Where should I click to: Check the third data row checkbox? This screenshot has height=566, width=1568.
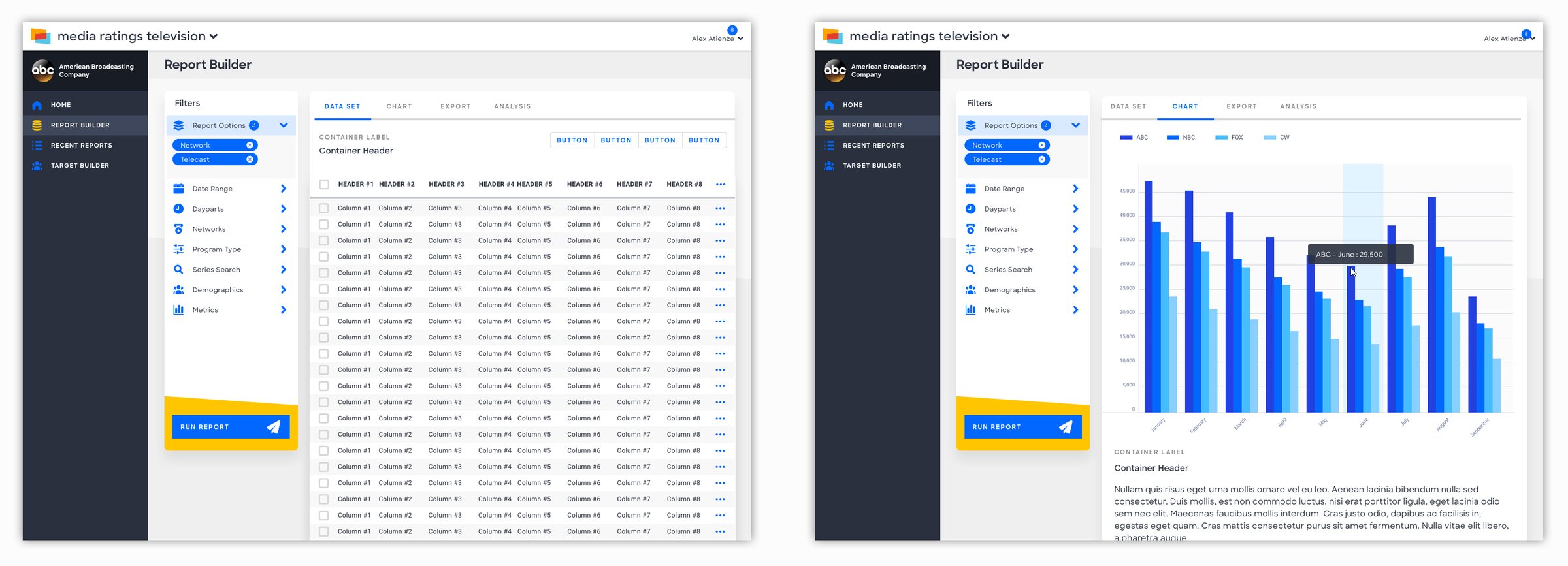[323, 241]
